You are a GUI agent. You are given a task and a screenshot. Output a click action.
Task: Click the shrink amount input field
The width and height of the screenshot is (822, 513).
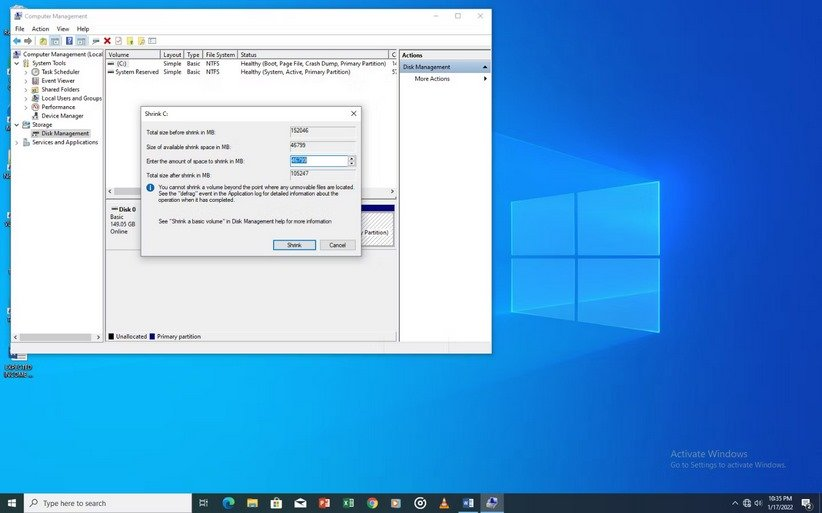tap(319, 161)
